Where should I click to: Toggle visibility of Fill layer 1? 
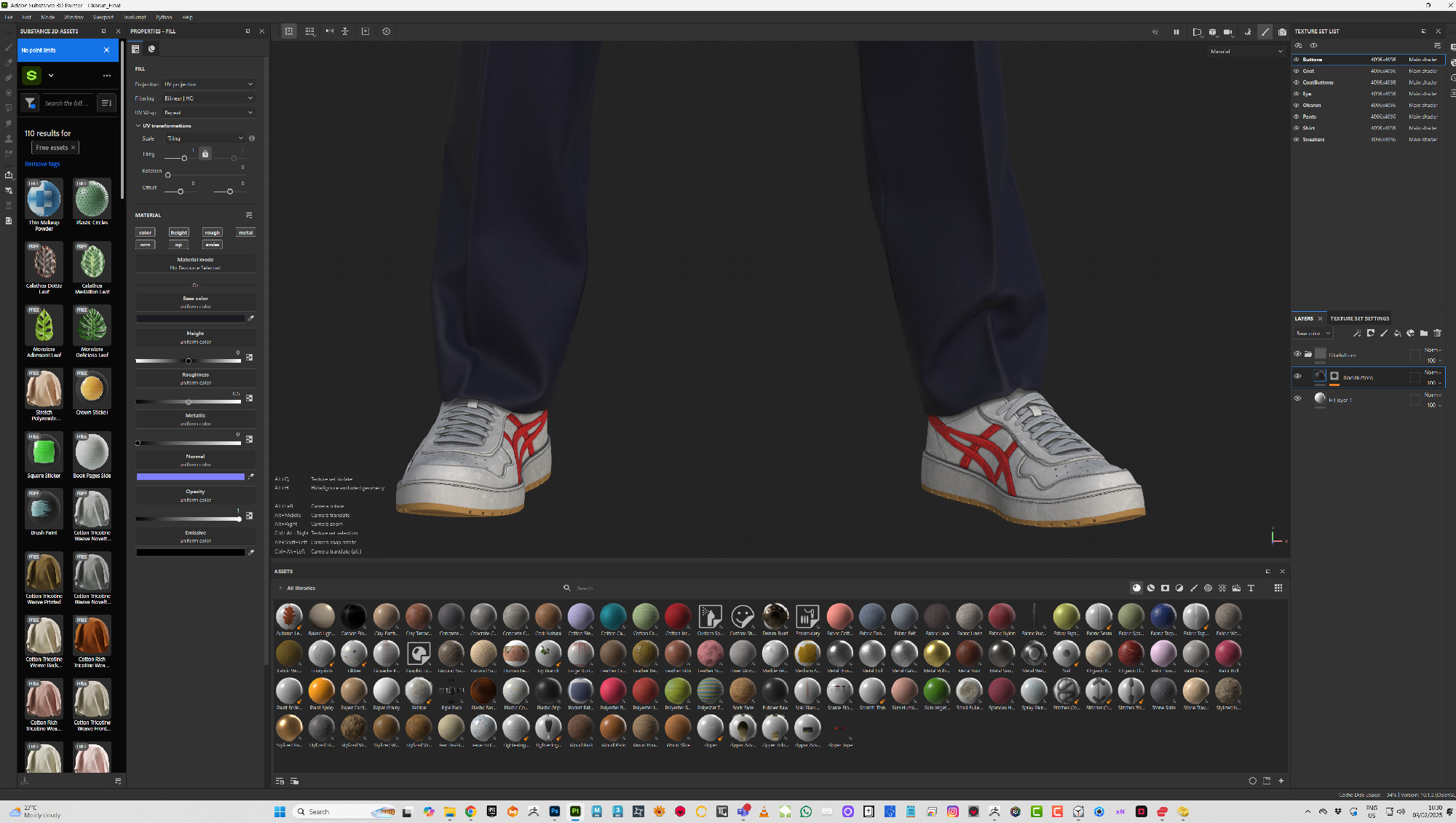[1297, 398]
